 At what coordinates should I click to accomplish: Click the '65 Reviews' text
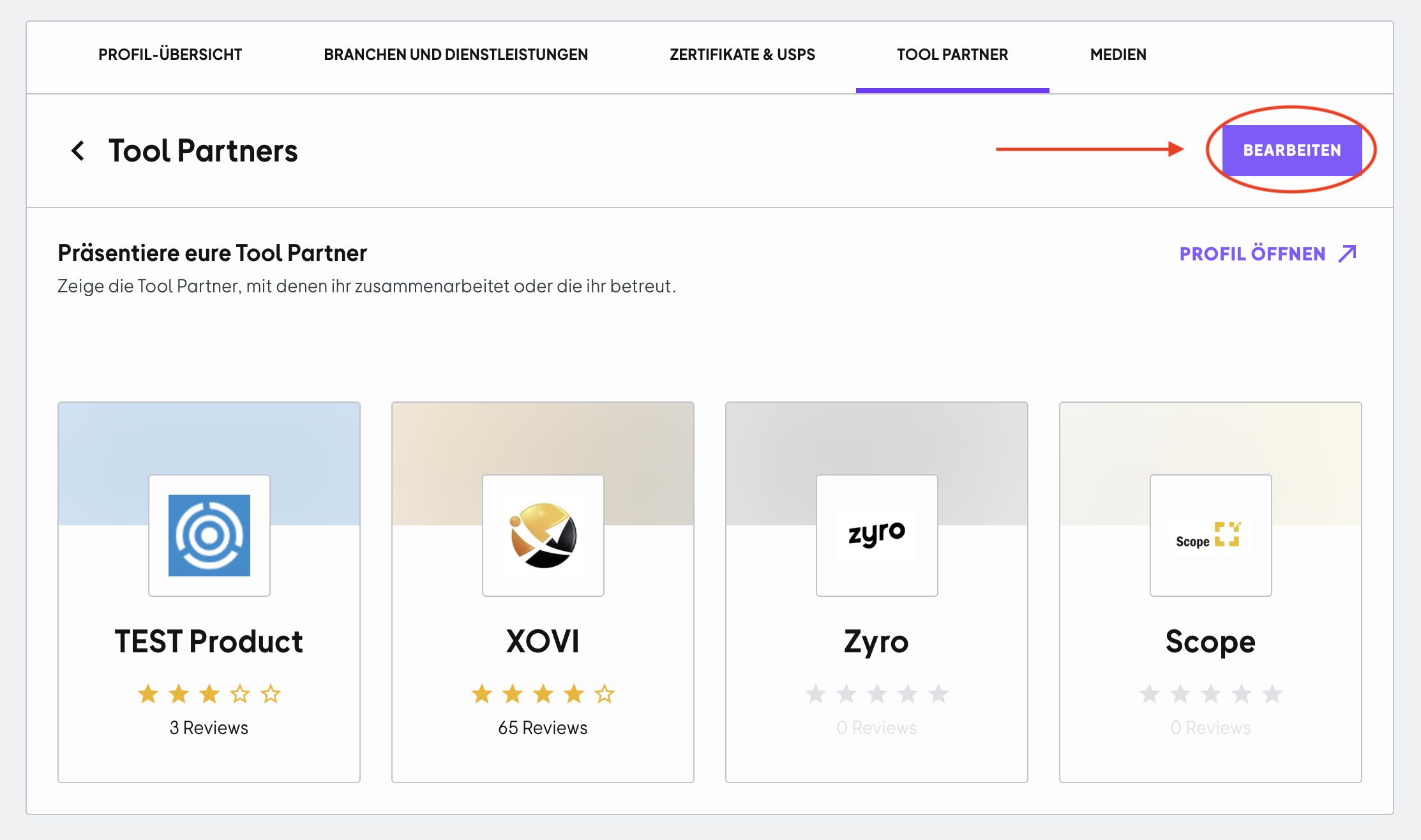click(543, 728)
